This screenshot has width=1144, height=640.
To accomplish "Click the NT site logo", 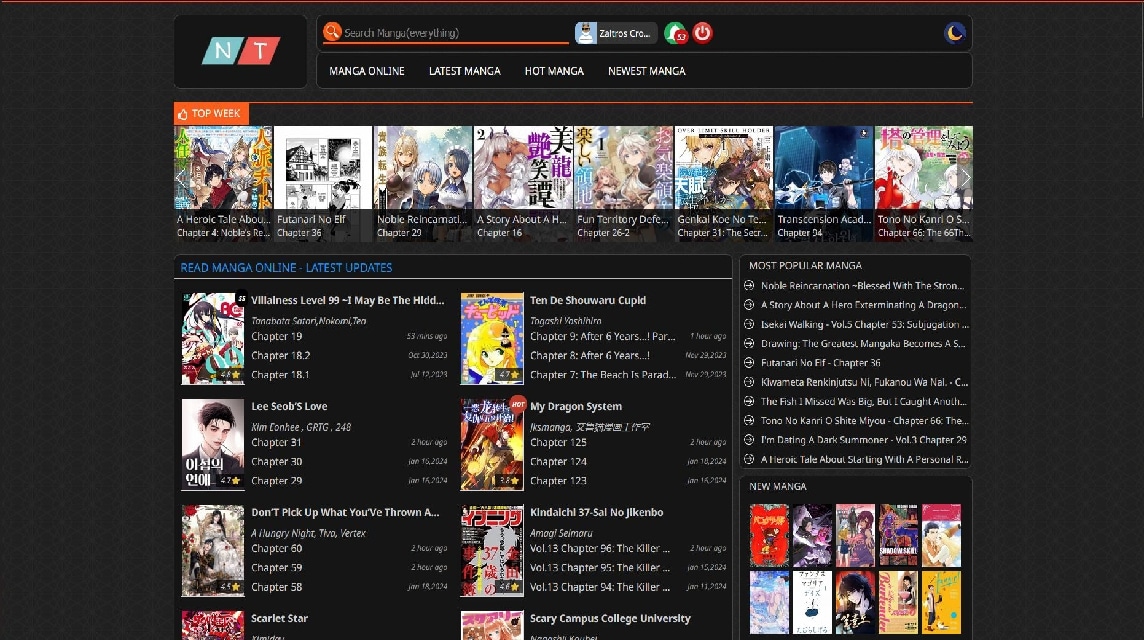I will click(x=240, y=51).
